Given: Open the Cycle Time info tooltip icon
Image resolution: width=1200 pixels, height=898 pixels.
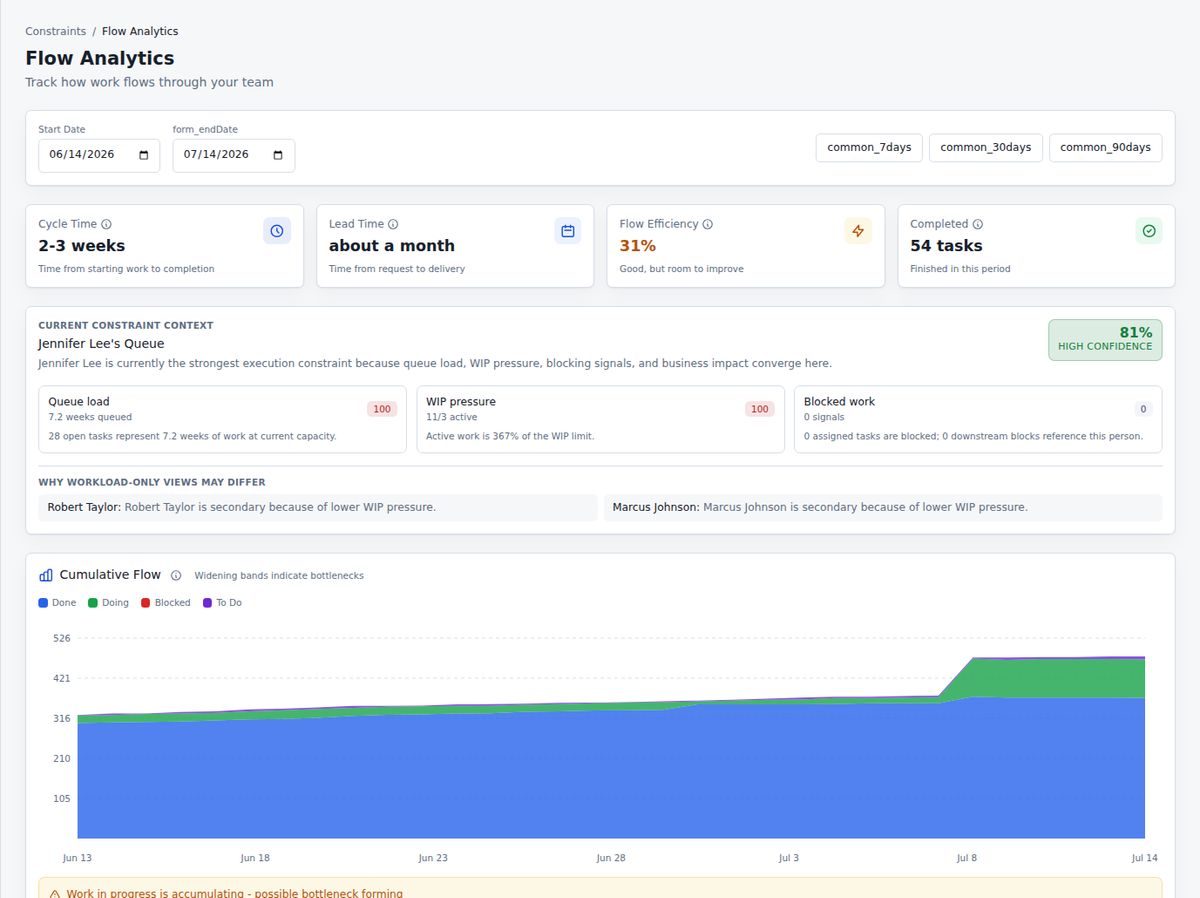Looking at the screenshot, I should 106,225.
